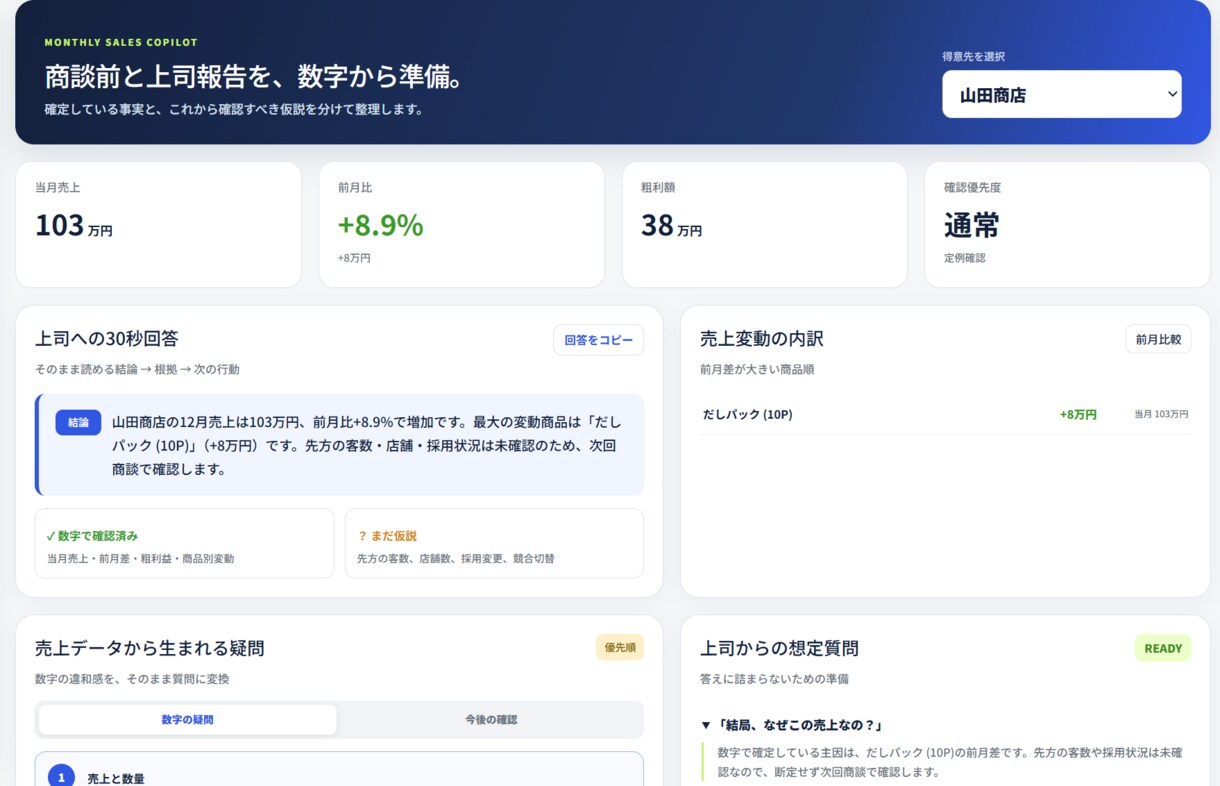Switch to the 今後の確認 tab
Image resolution: width=1220 pixels, height=786 pixels.
(x=490, y=719)
